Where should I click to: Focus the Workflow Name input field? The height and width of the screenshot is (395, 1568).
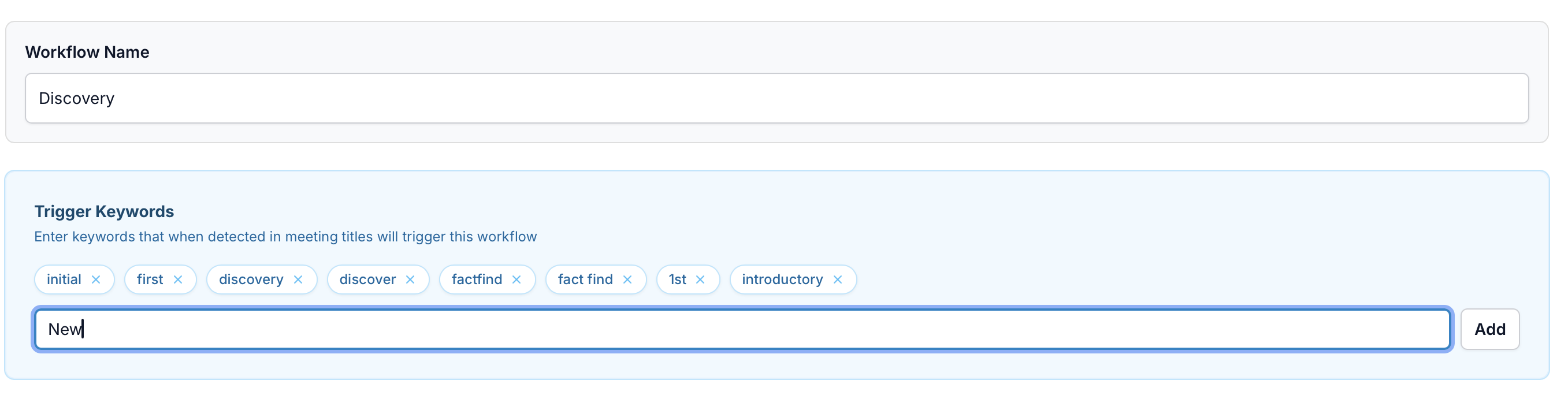tap(776, 99)
